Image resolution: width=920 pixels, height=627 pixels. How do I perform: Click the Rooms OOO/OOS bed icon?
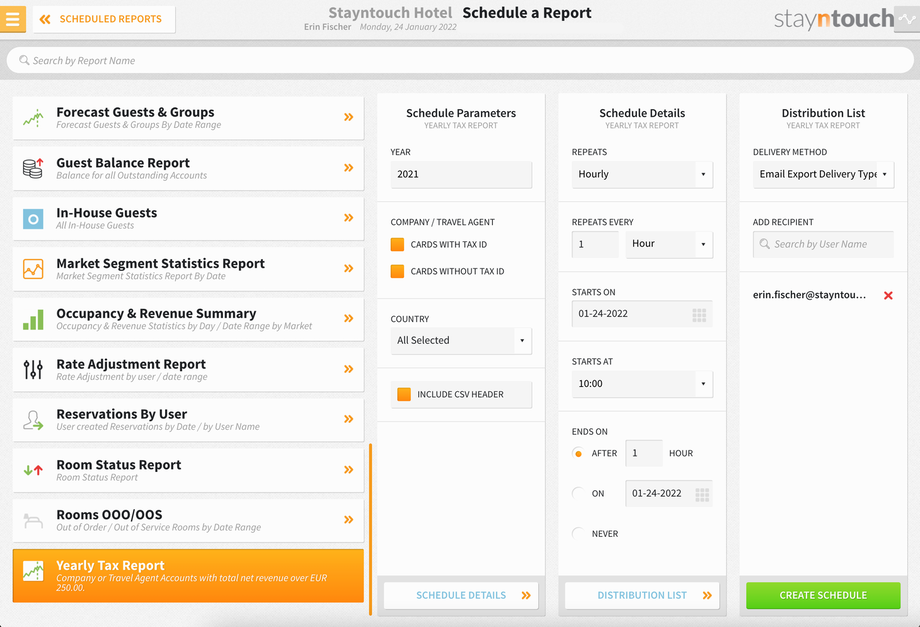click(33, 520)
